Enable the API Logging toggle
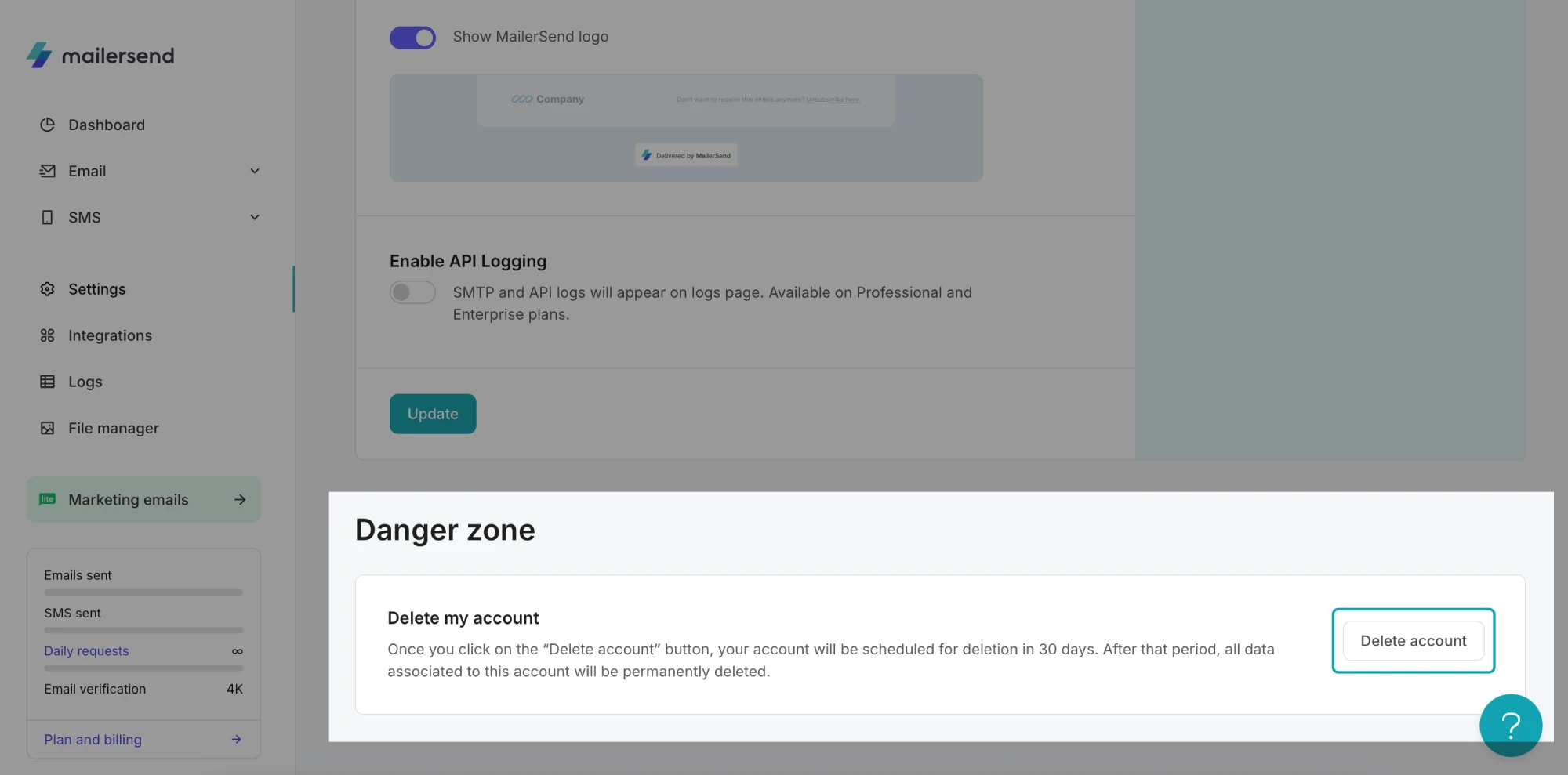 pyautogui.click(x=412, y=292)
